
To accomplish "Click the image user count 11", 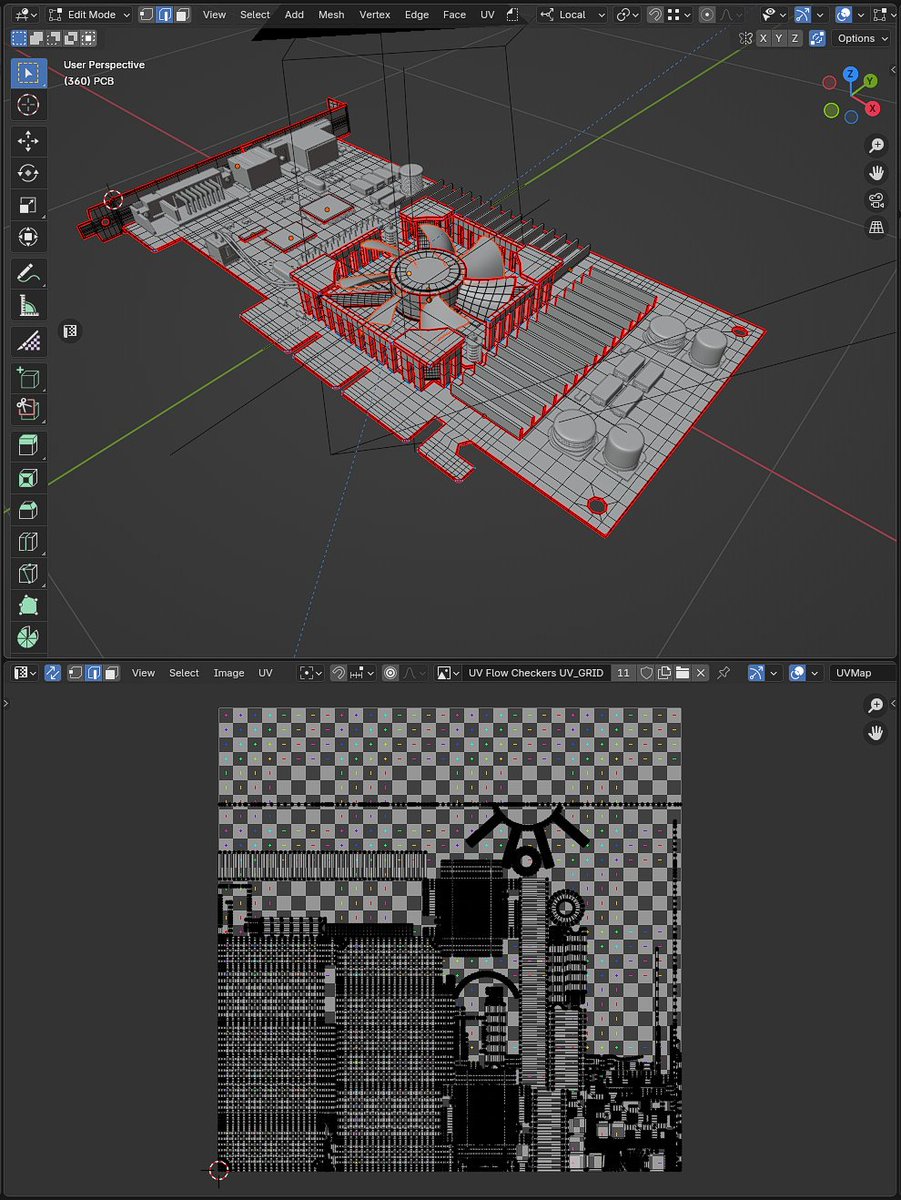I will click(623, 673).
